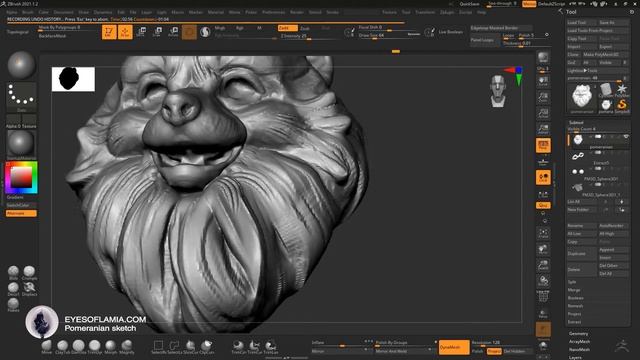The width and height of the screenshot is (640, 360).
Task: Click the QuickSave button
Action: click(x=469, y=4)
